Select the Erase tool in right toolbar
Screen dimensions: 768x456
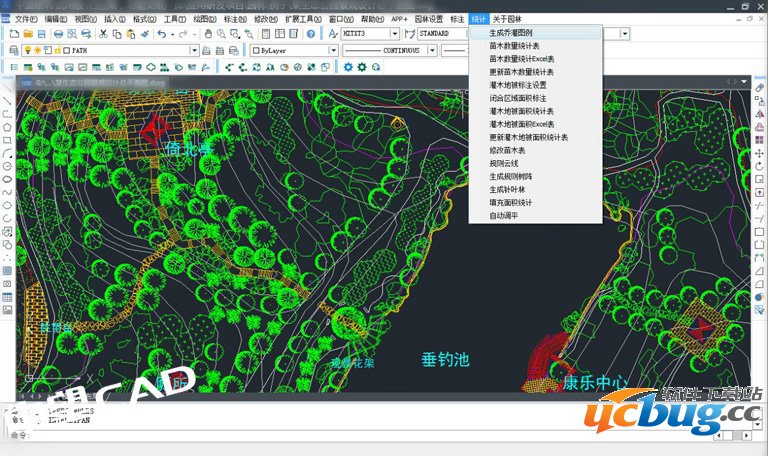pos(760,89)
